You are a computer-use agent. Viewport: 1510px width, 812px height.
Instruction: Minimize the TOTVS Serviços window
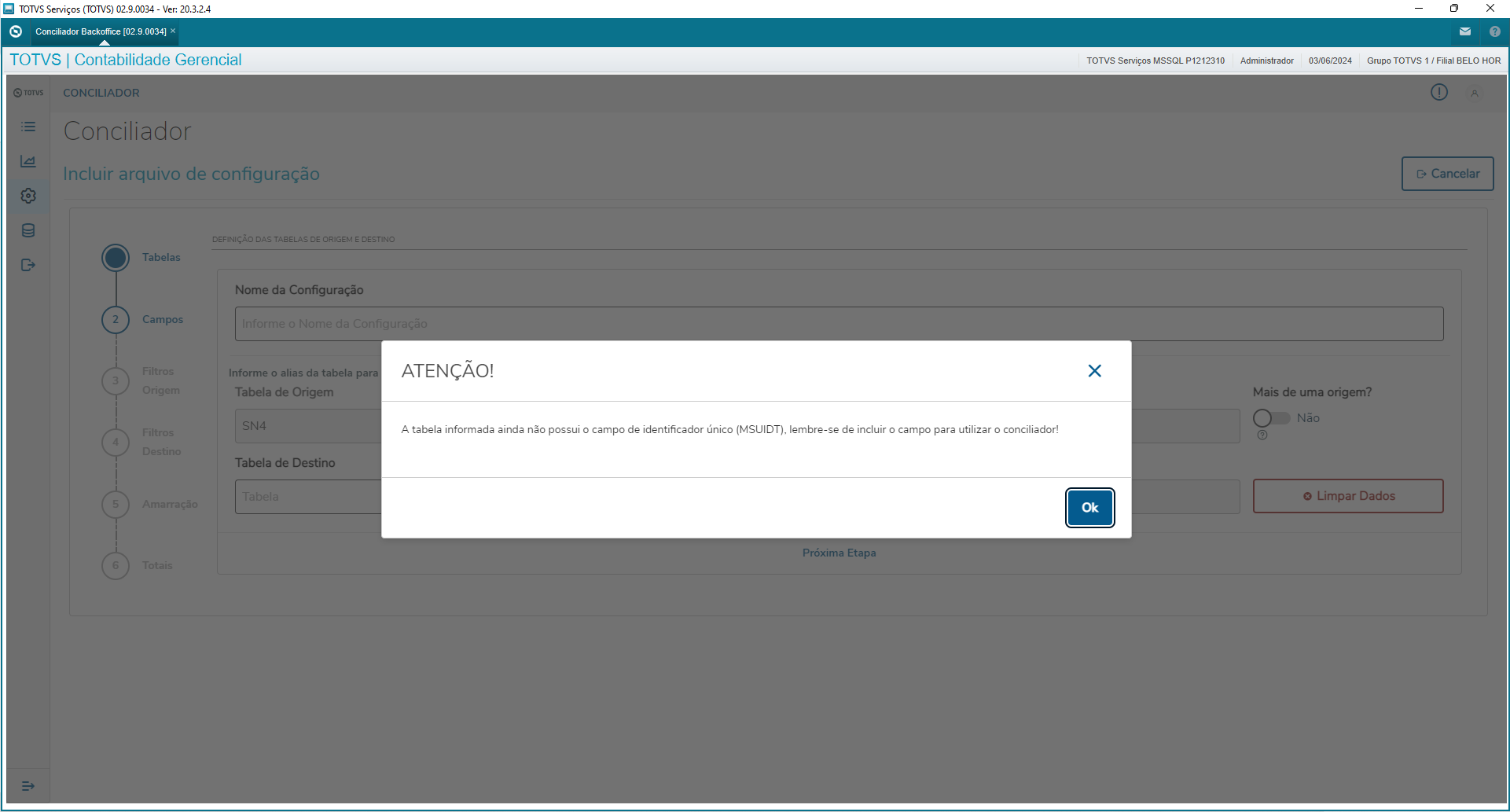pos(1419,9)
